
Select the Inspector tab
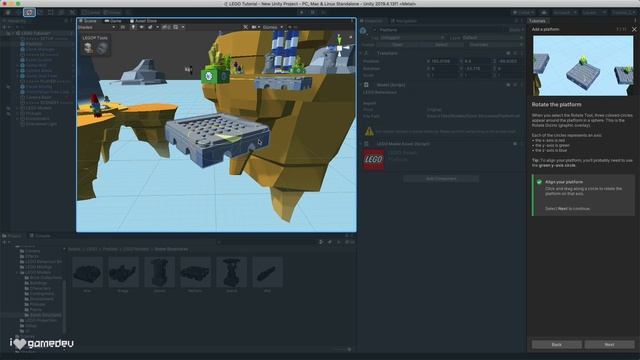coord(371,20)
